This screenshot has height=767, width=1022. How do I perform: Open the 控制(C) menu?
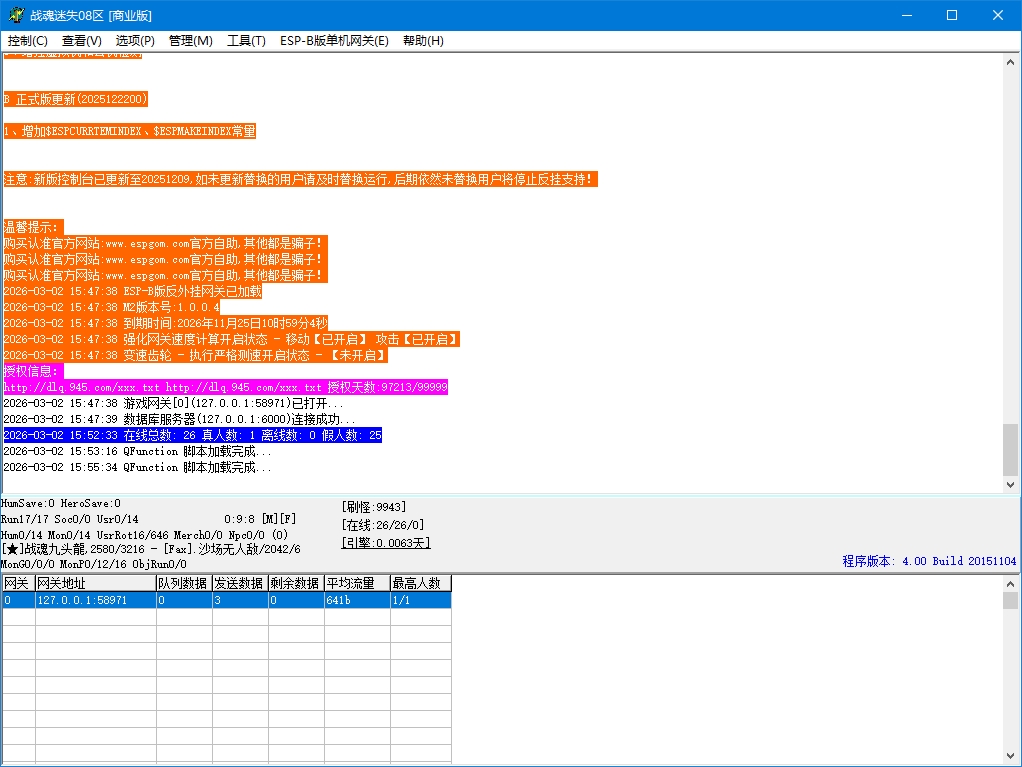click(x=28, y=41)
